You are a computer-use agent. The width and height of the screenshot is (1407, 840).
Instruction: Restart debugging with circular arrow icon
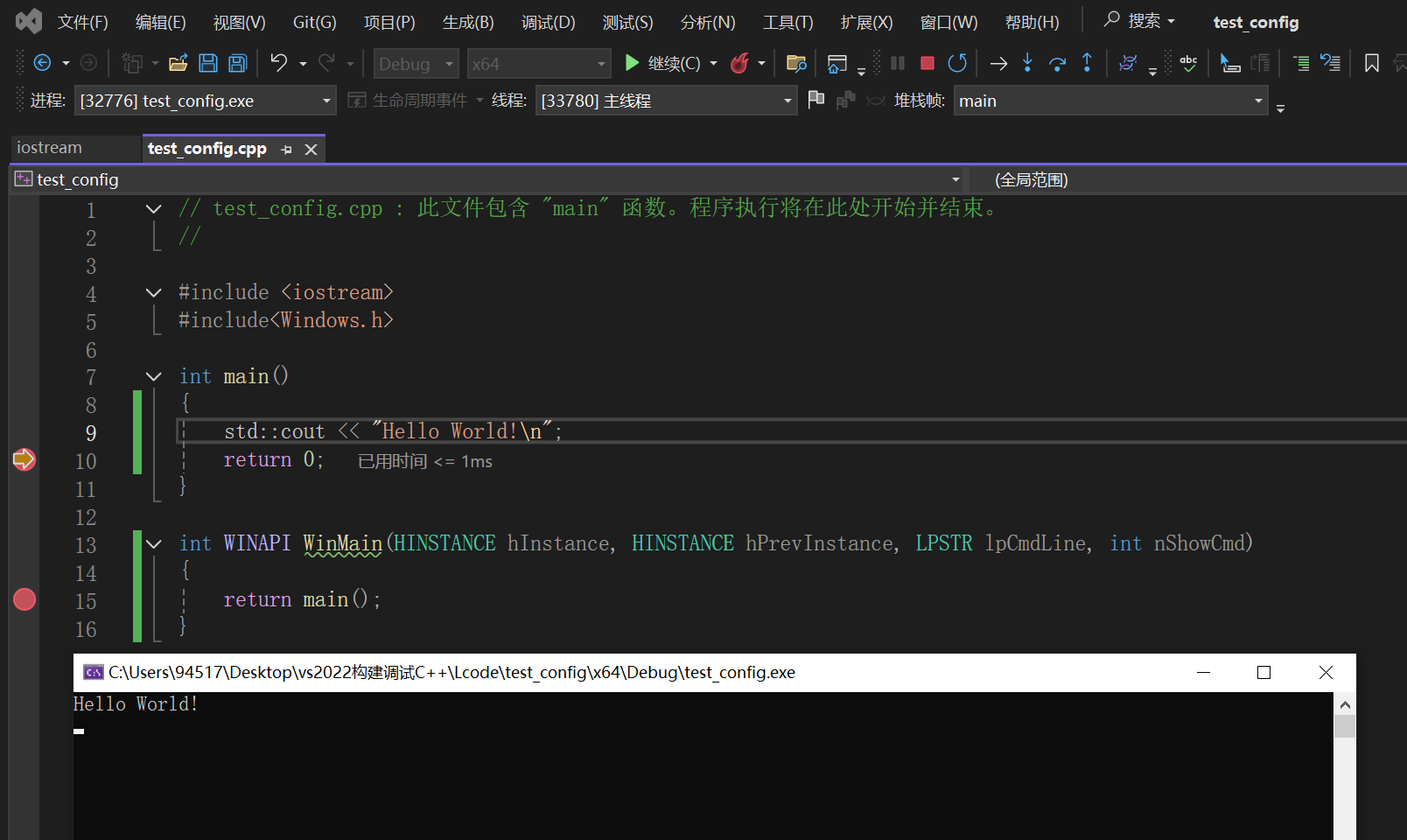pyautogui.click(x=957, y=63)
